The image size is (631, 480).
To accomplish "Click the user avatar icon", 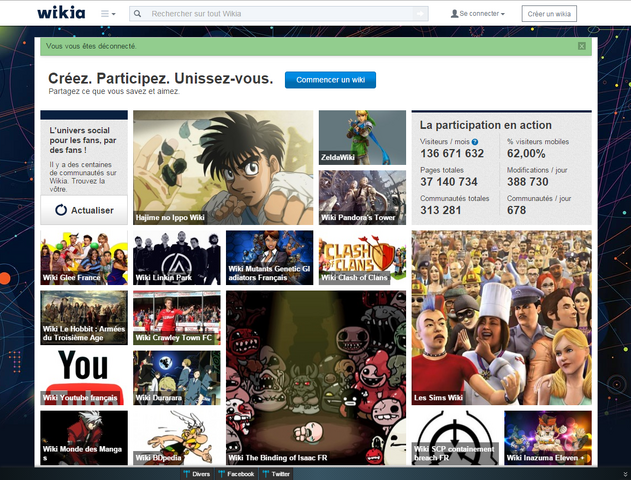I will (454, 14).
